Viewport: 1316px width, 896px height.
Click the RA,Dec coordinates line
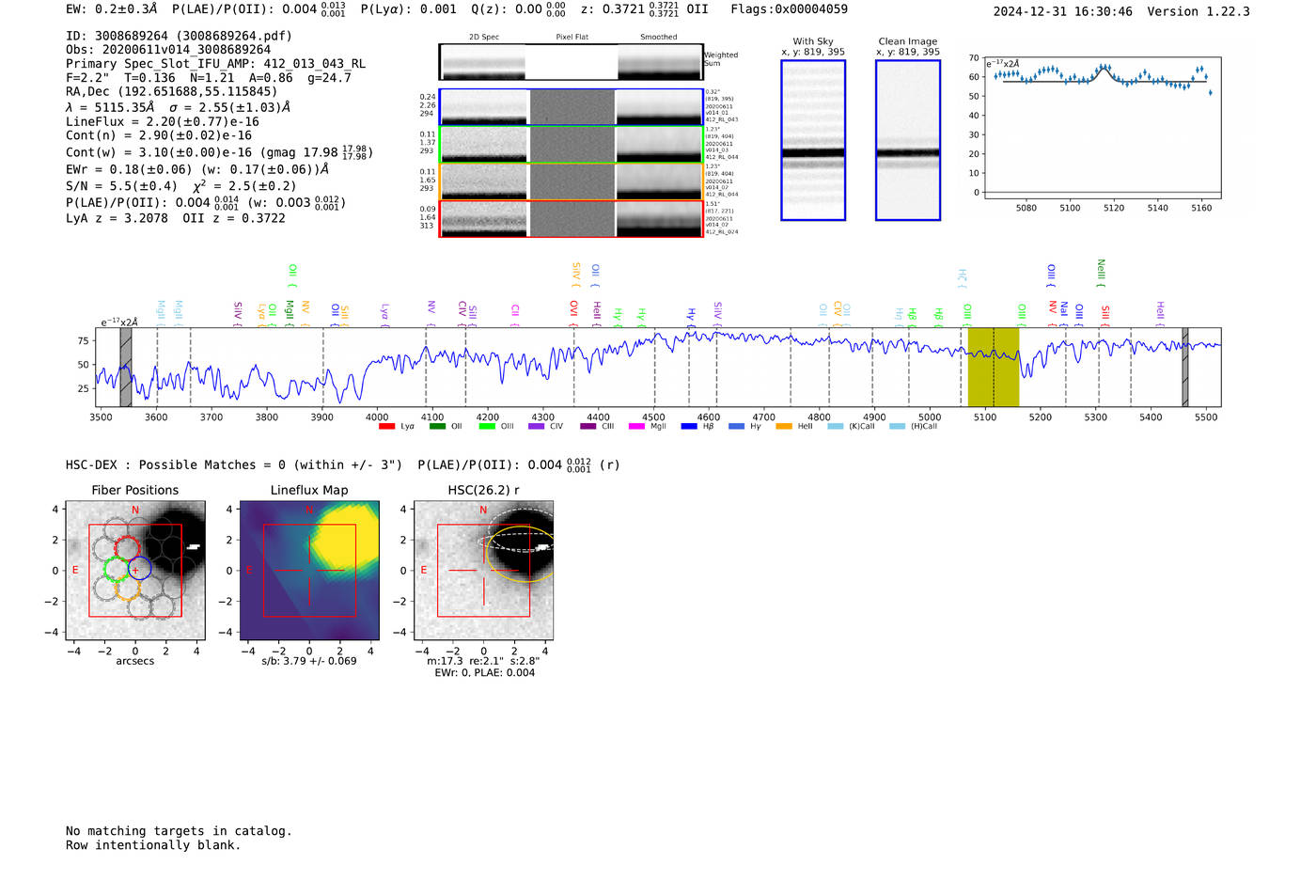point(172,92)
